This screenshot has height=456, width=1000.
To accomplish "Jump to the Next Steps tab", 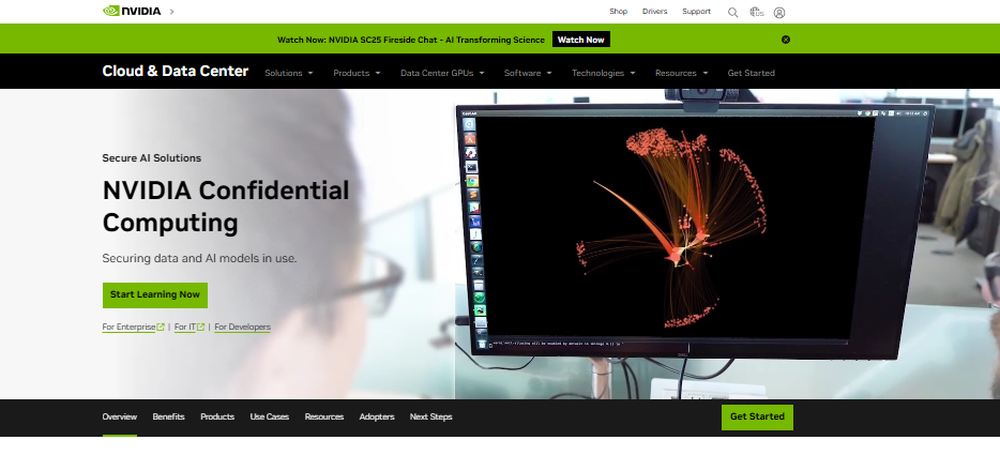I will click(431, 417).
